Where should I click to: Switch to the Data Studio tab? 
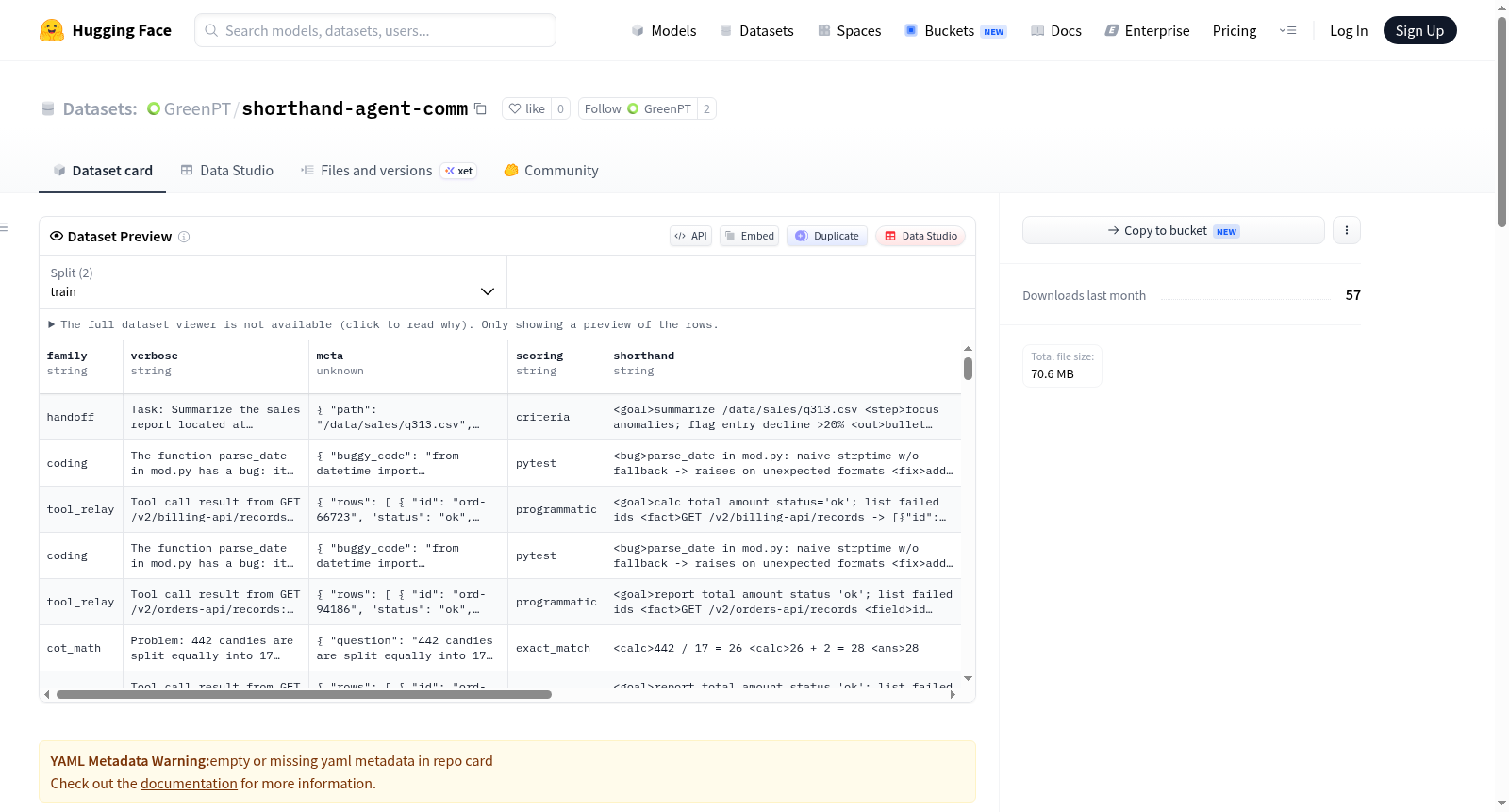(x=227, y=171)
